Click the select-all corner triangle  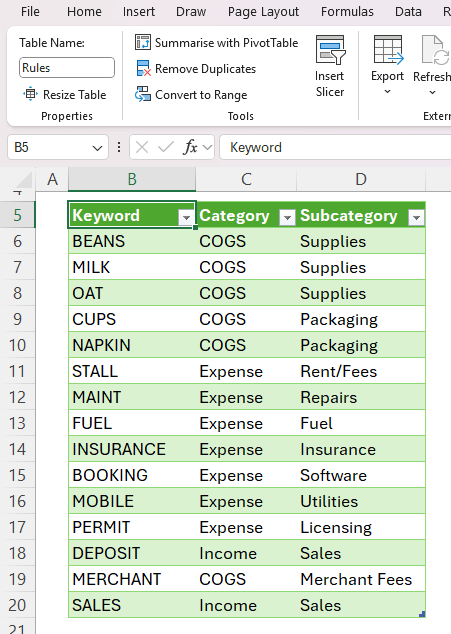pos(24,180)
